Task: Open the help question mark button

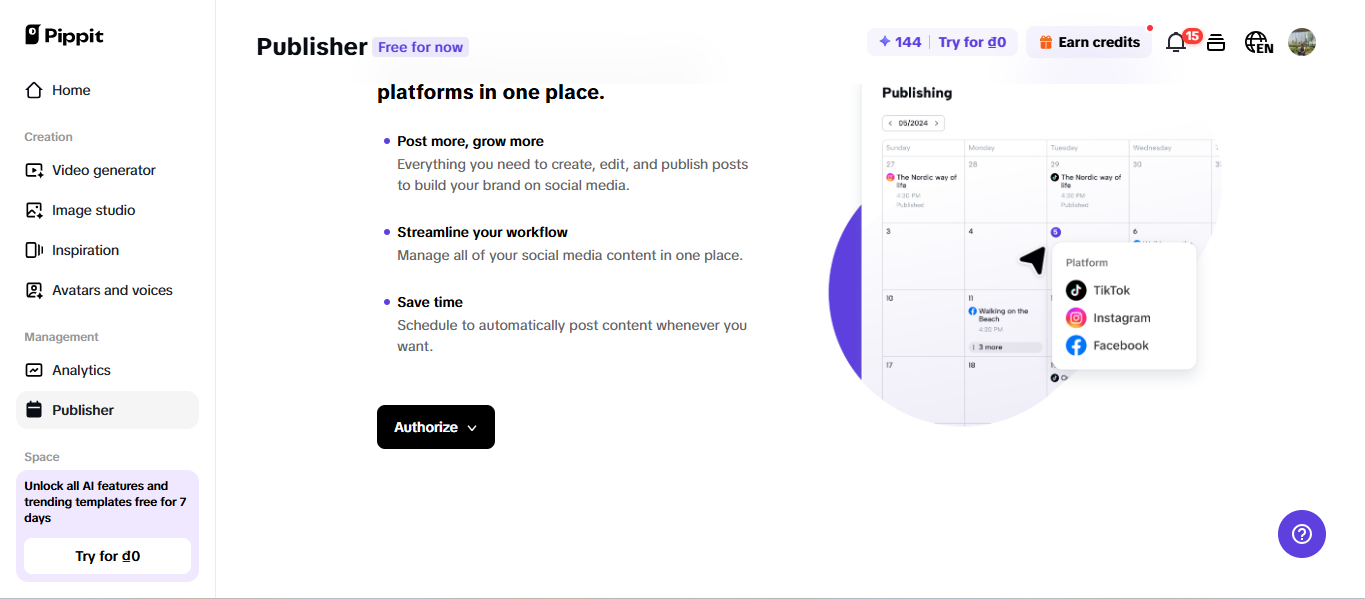Action: tap(1301, 534)
